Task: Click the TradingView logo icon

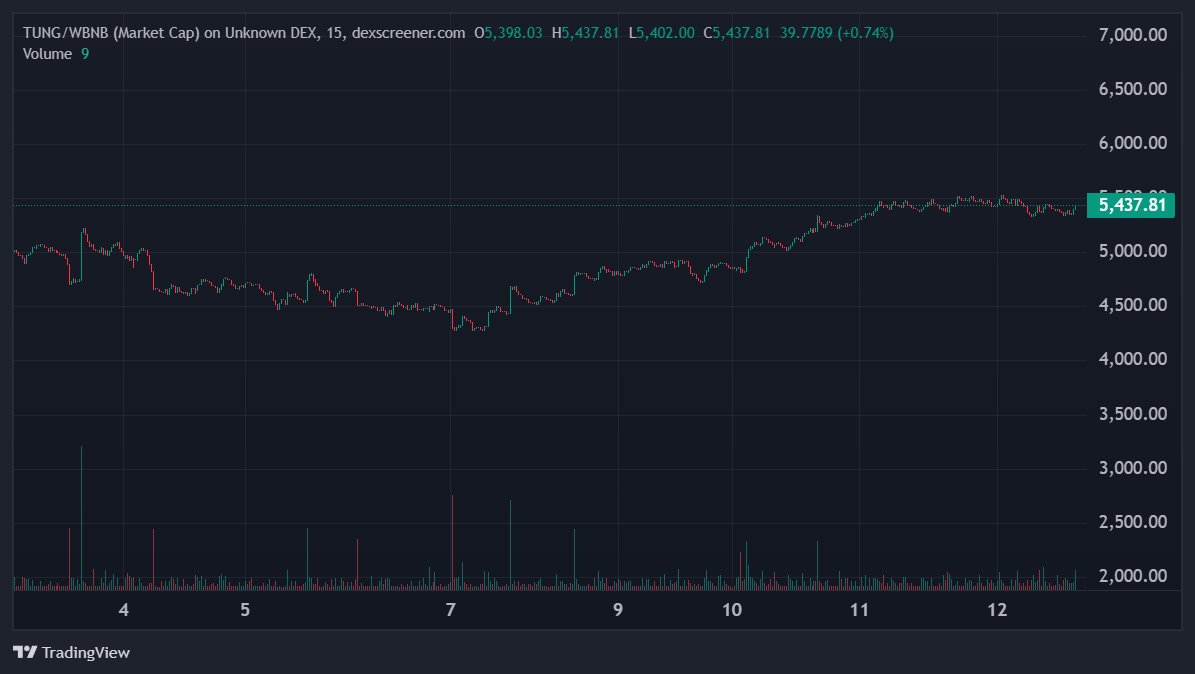Action: (x=25, y=653)
